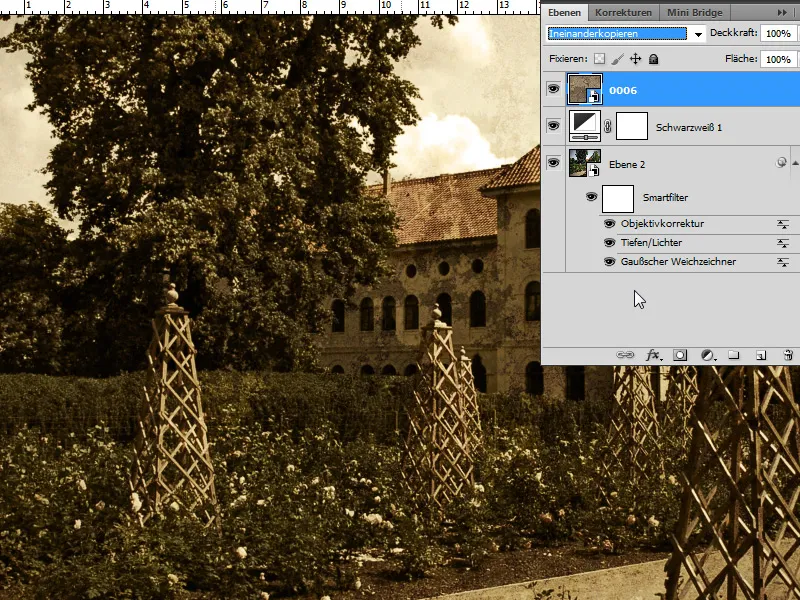Click the Schwarzweiß 1 mask link chain
800x600 pixels.
608,127
